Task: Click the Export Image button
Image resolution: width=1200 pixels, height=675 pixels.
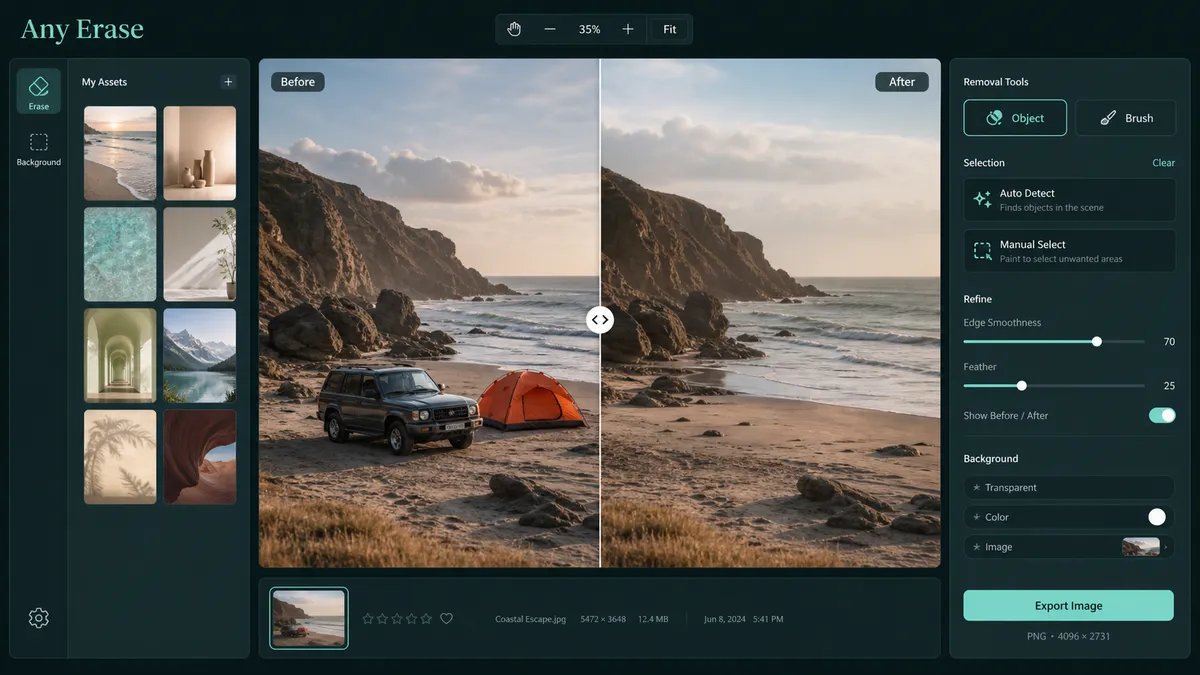Action: [x=1068, y=606]
